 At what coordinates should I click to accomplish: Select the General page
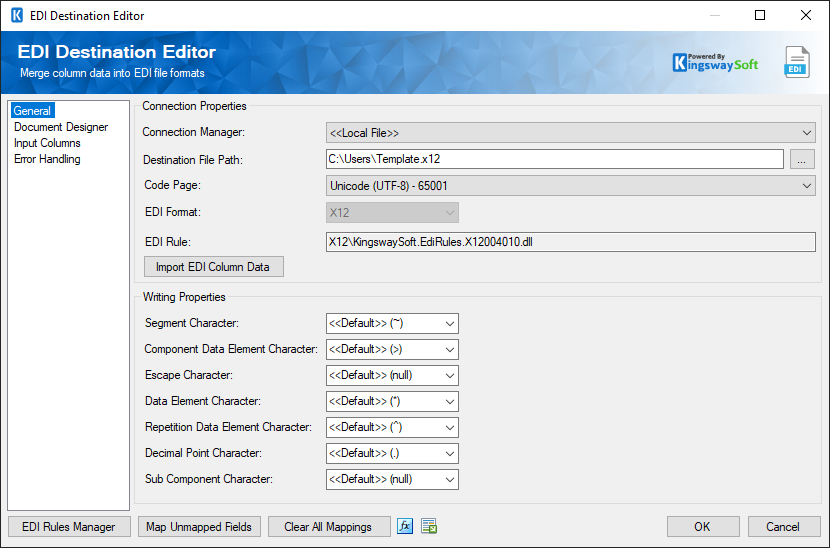point(32,111)
